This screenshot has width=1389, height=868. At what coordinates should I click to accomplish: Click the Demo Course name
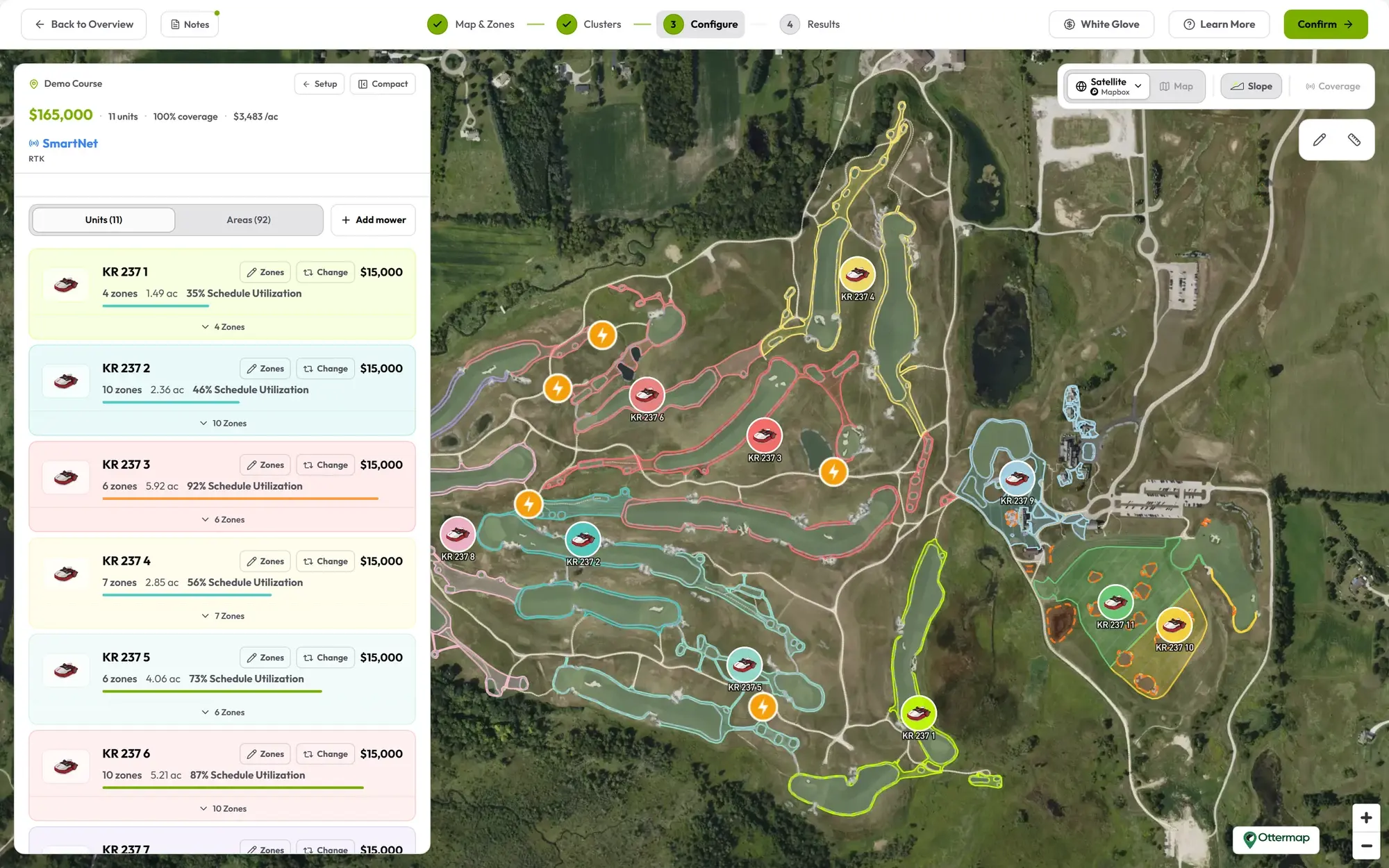73,84
